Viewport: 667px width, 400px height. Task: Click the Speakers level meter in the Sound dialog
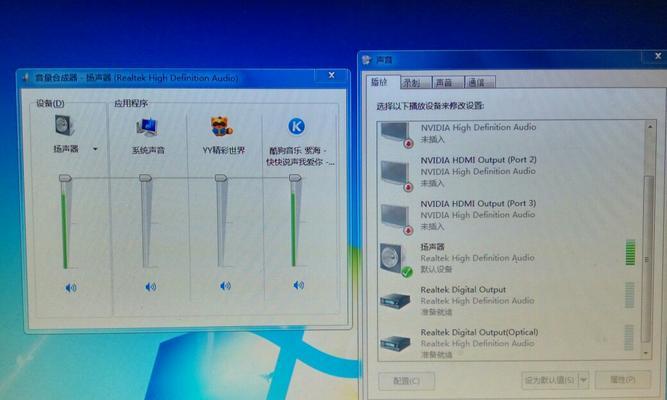[630, 252]
